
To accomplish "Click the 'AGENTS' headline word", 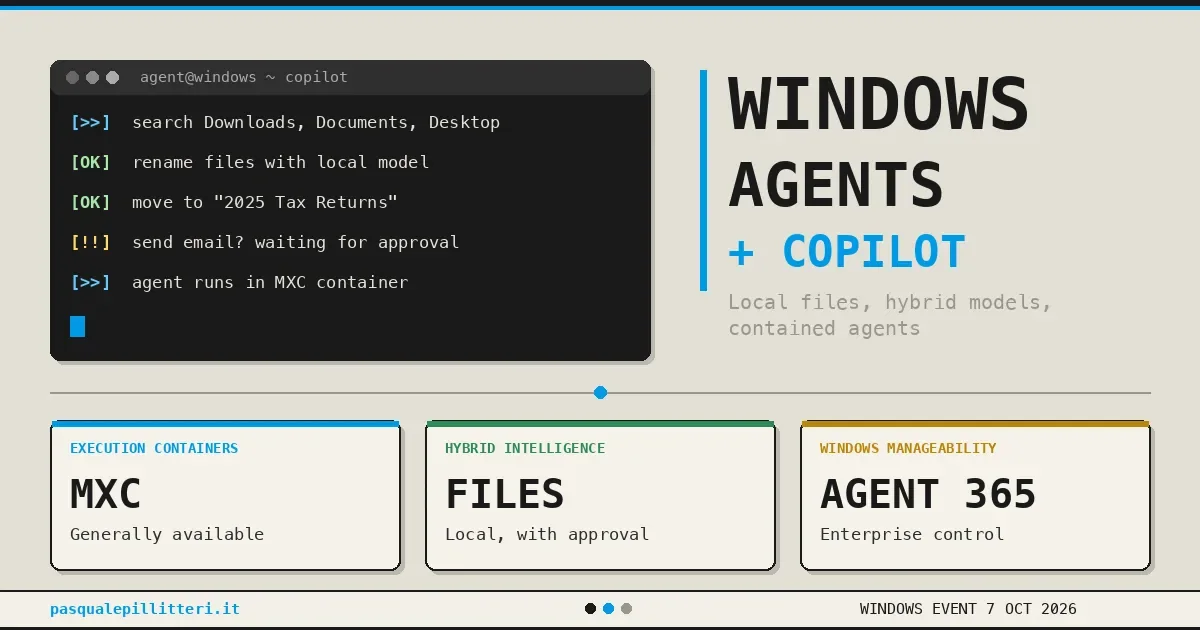I will (836, 185).
